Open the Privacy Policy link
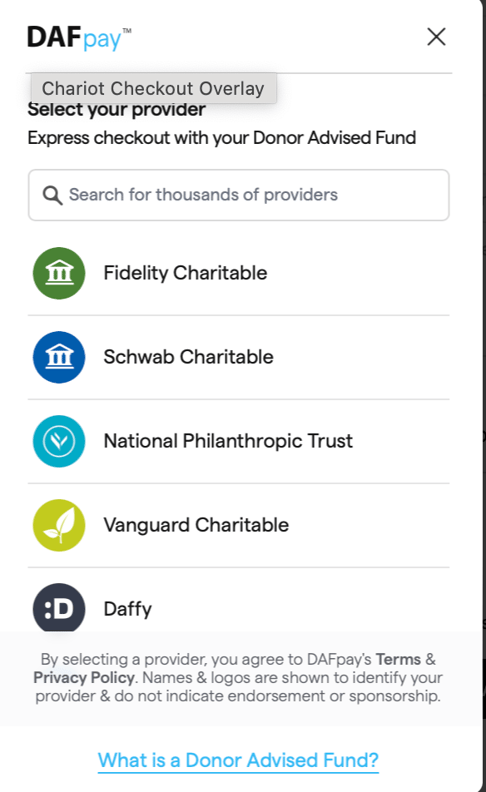 [x=84, y=677]
